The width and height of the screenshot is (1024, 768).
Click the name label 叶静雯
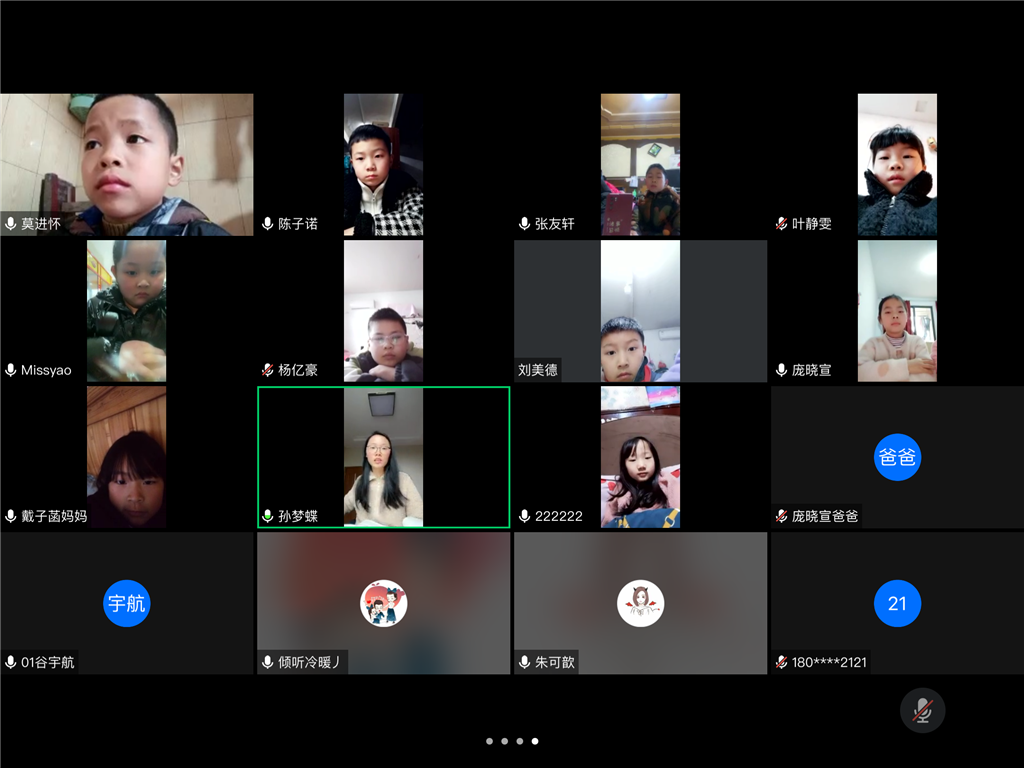(812, 224)
